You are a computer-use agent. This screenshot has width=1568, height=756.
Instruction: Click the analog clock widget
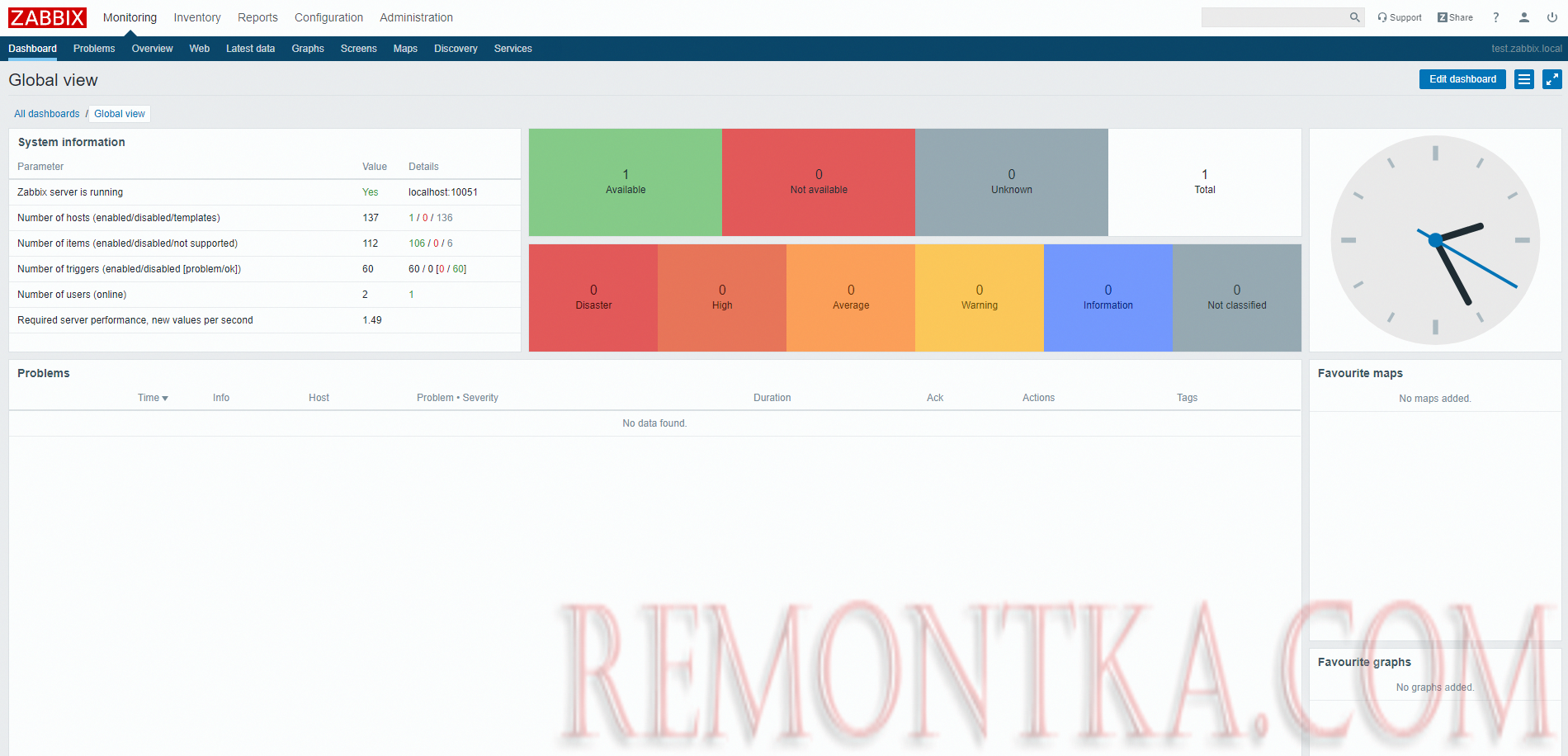coord(1435,240)
